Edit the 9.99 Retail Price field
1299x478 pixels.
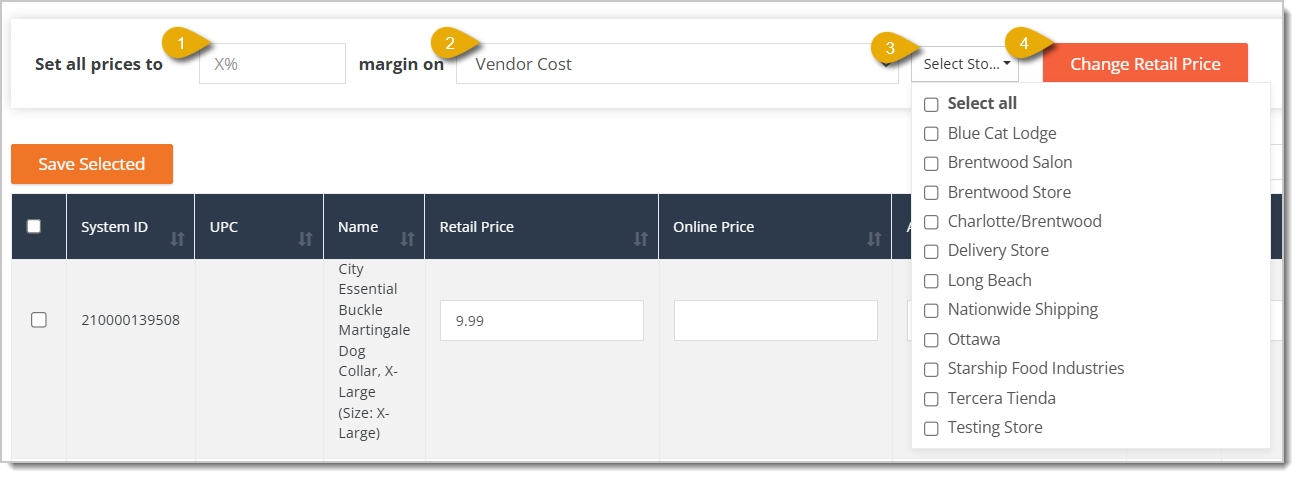click(x=542, y=320)
